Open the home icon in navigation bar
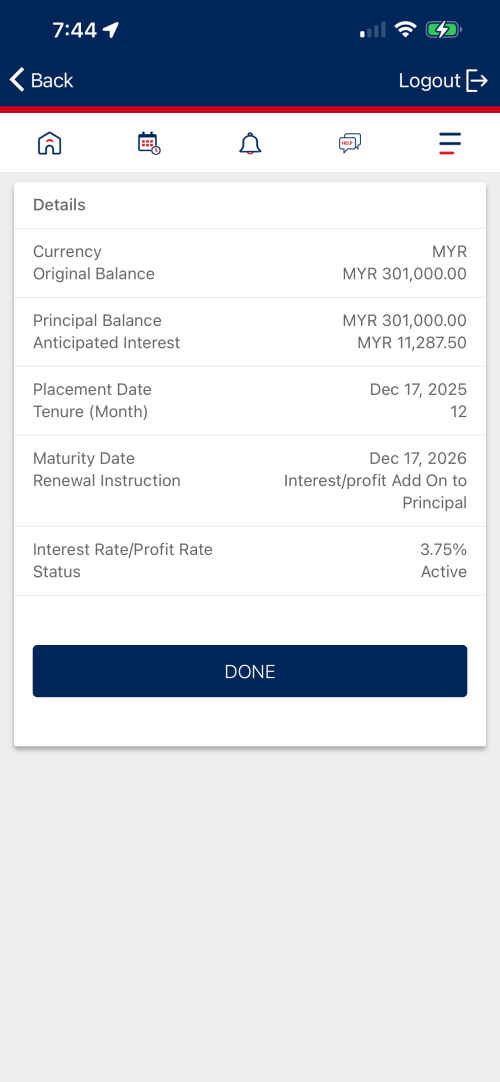This screenshot has width=500, height=1082. [x=50, y=144]
